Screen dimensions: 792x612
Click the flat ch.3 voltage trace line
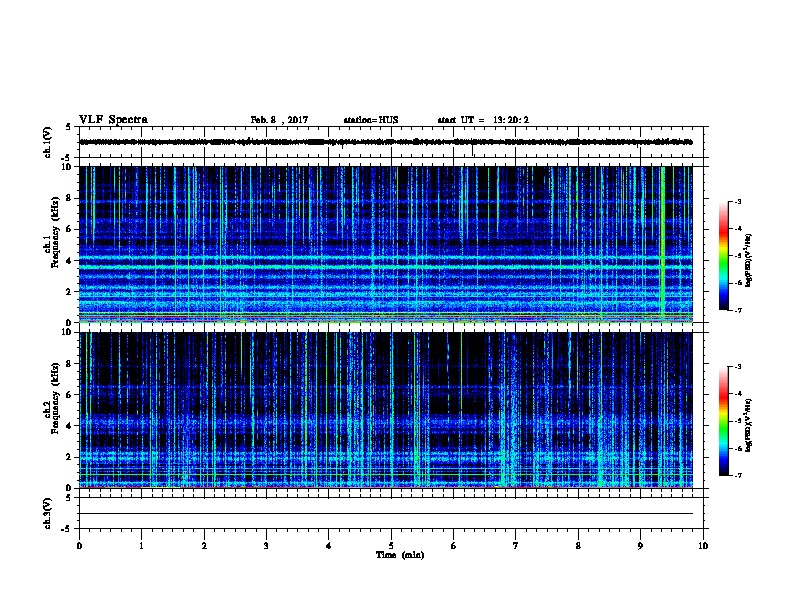click(x=386, y=514)
